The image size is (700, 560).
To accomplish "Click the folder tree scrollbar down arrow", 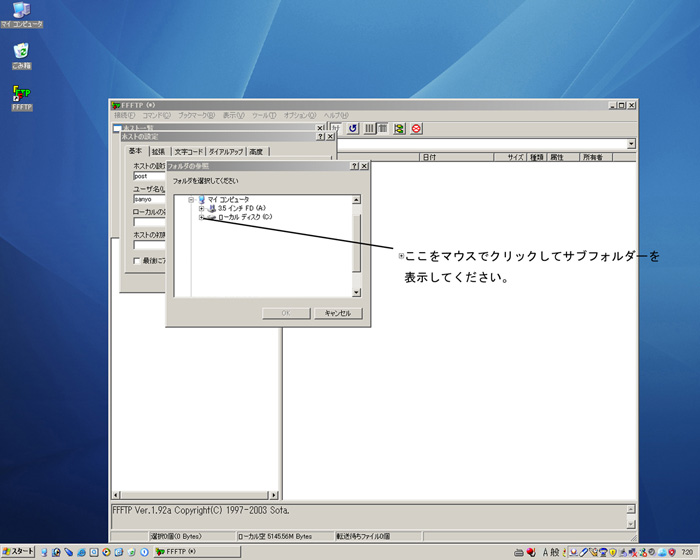I will click(x=356, y=293).
